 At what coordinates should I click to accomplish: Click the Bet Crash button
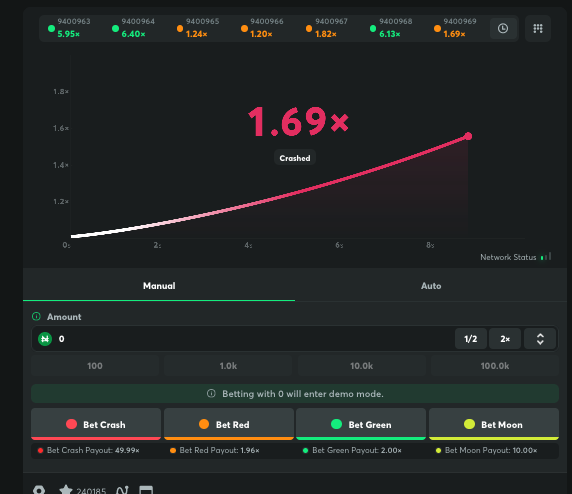[96, 424]
